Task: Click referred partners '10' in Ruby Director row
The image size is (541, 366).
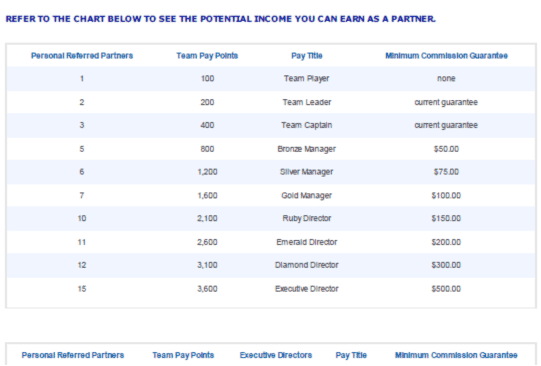Action: [82, 218]
